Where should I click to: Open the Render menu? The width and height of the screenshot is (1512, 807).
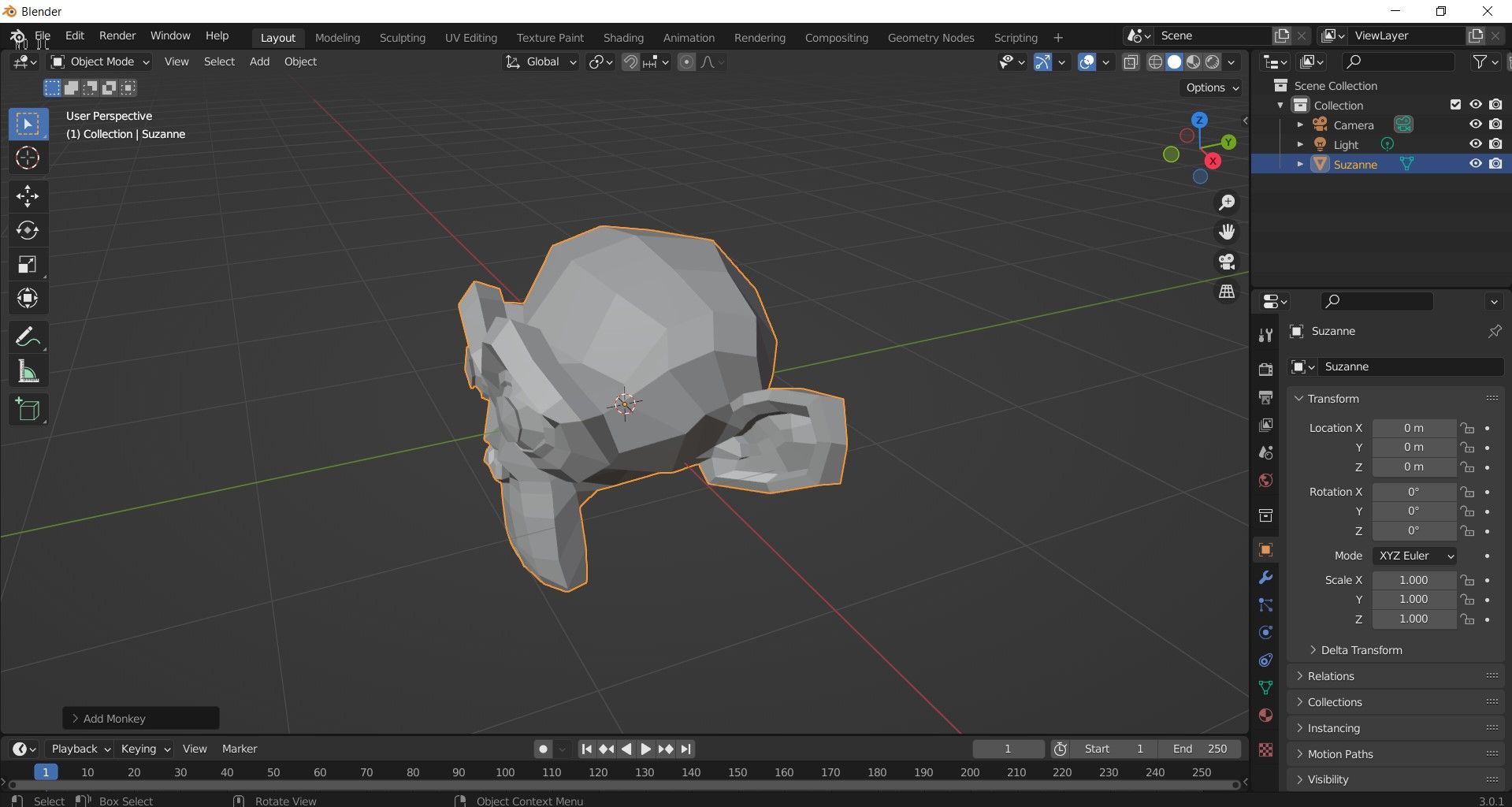tap(117, 35)
